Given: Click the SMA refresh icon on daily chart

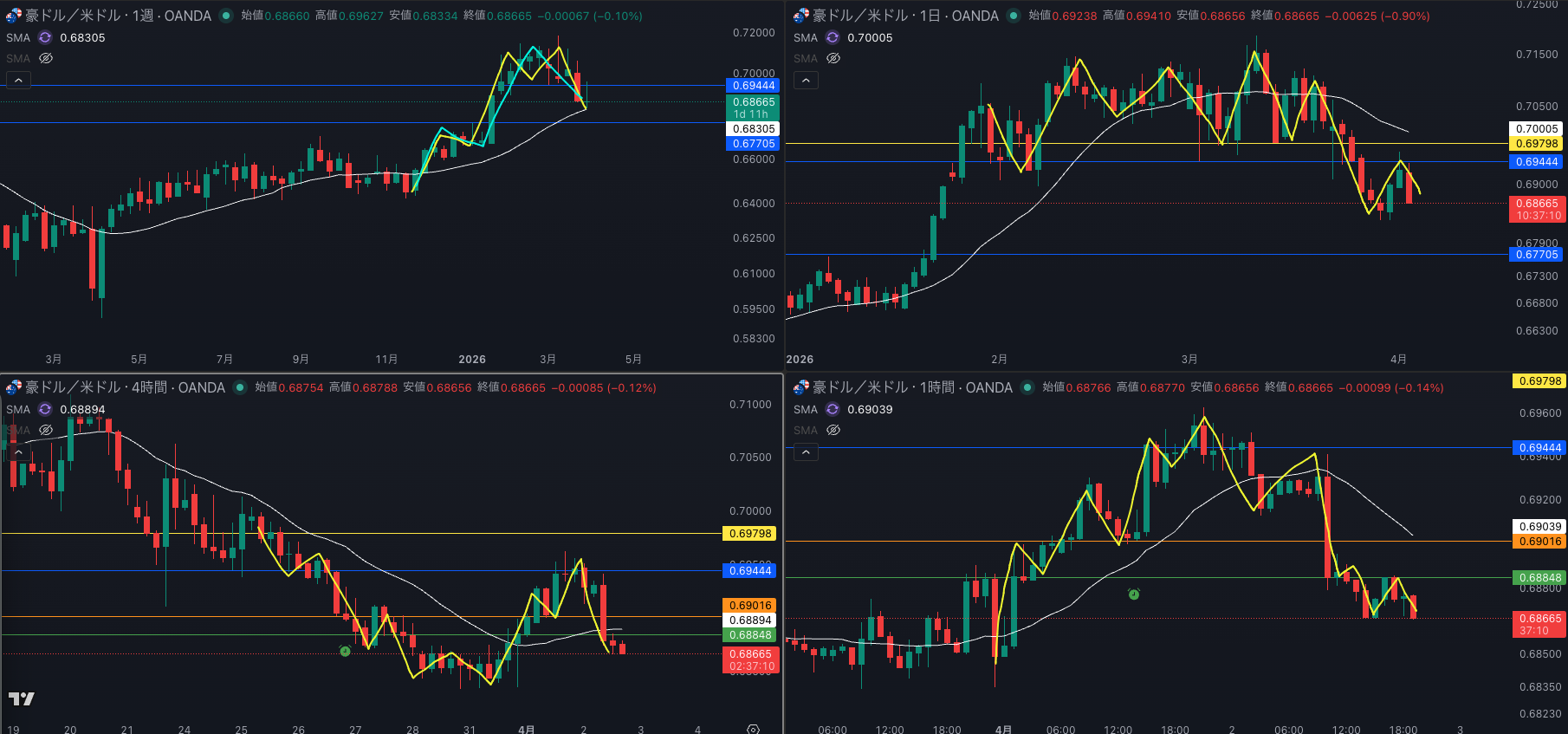Looking at the screenshot, I should pos(833,37).
